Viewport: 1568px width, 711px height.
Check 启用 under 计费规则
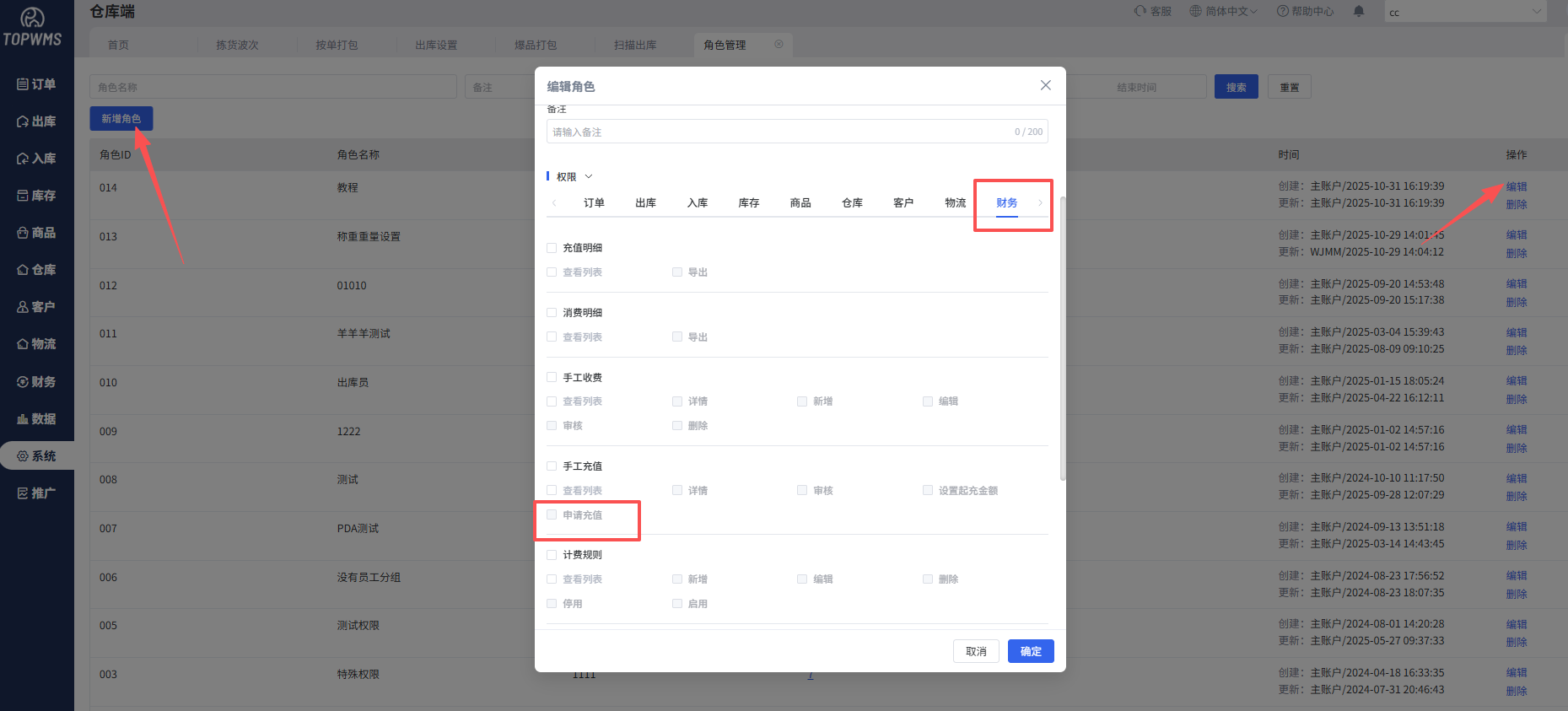(677, 603)
